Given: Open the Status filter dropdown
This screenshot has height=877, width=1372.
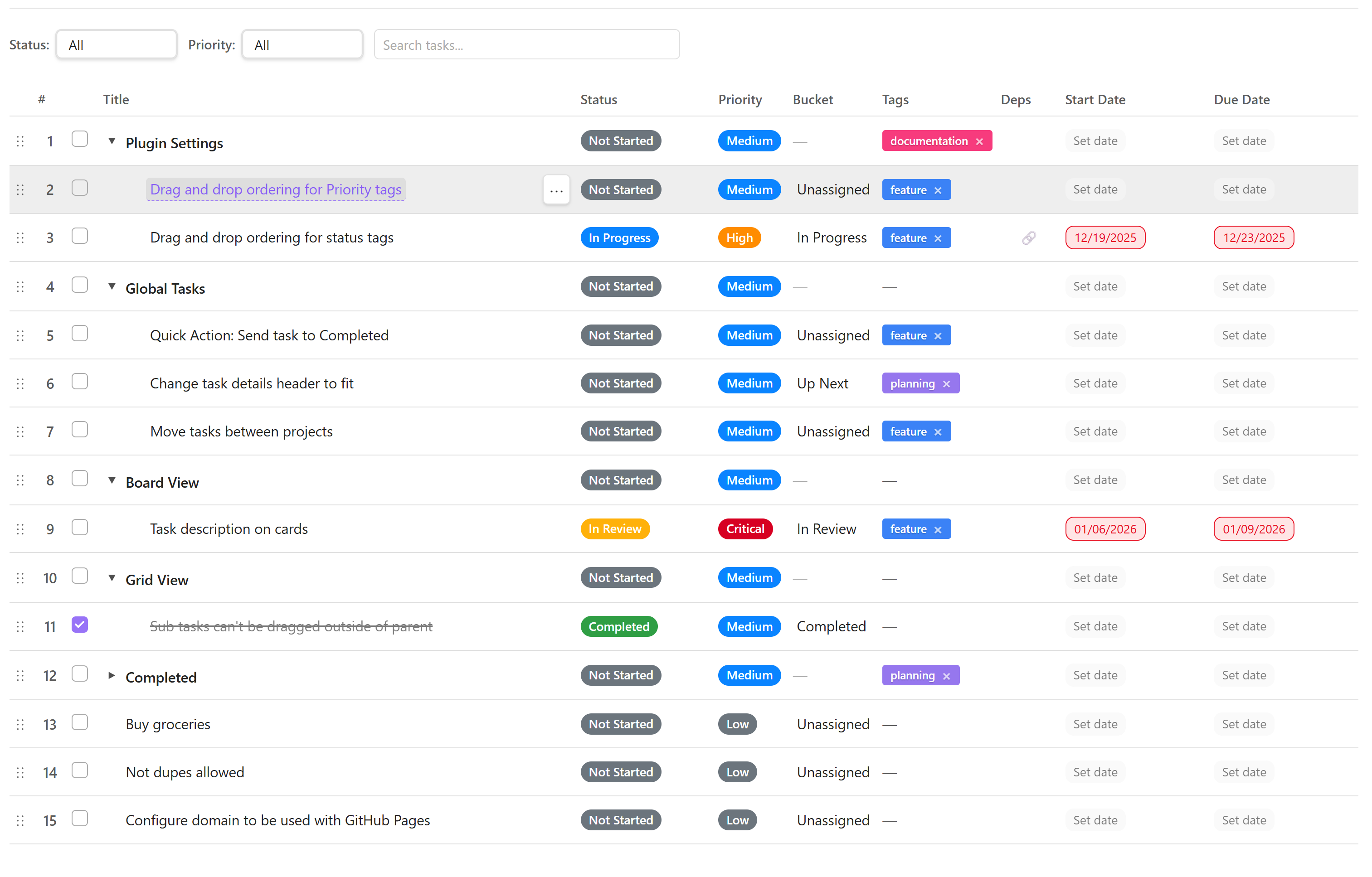Looking at the screenshot, I should point(116,45).
